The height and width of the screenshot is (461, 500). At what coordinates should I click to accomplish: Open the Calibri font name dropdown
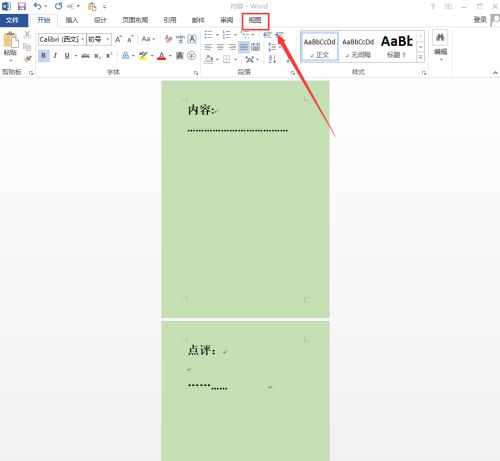(x=62, y=39)
